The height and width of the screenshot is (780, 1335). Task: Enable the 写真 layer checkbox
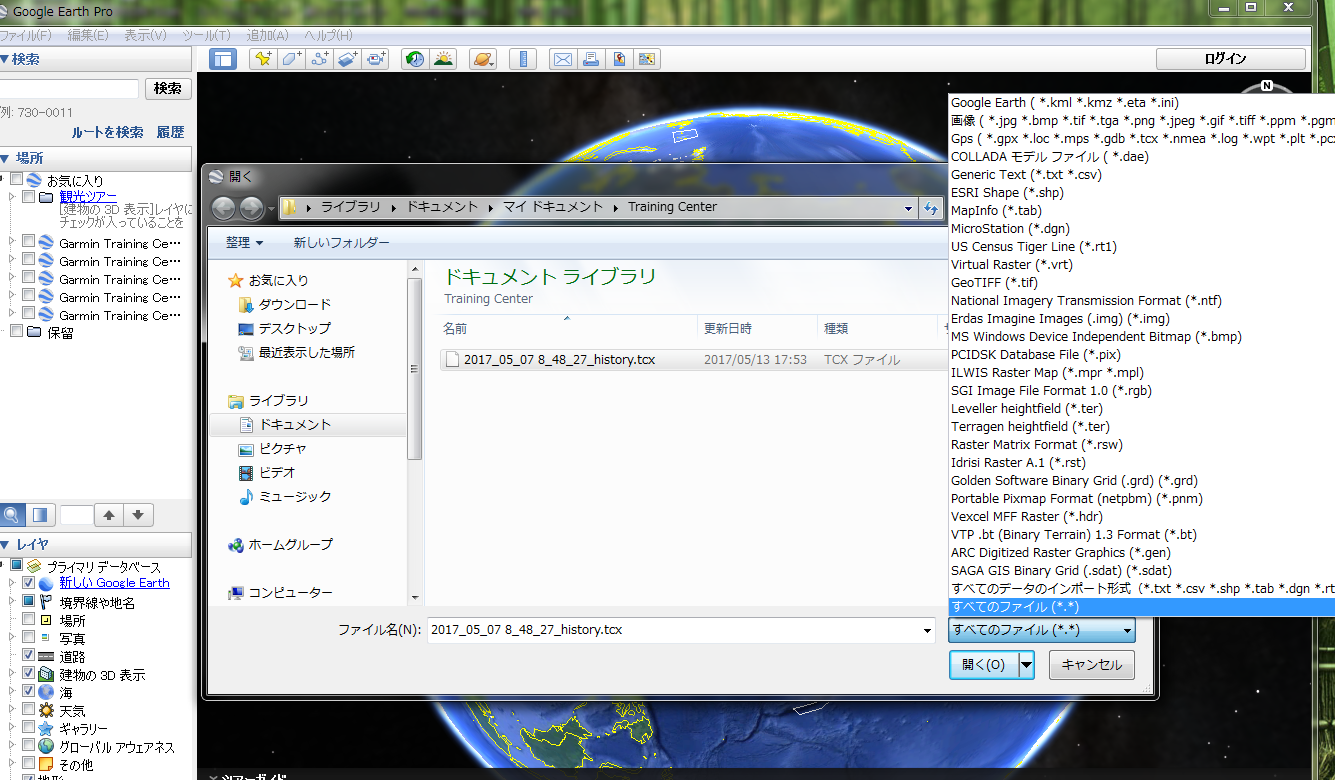28,638
